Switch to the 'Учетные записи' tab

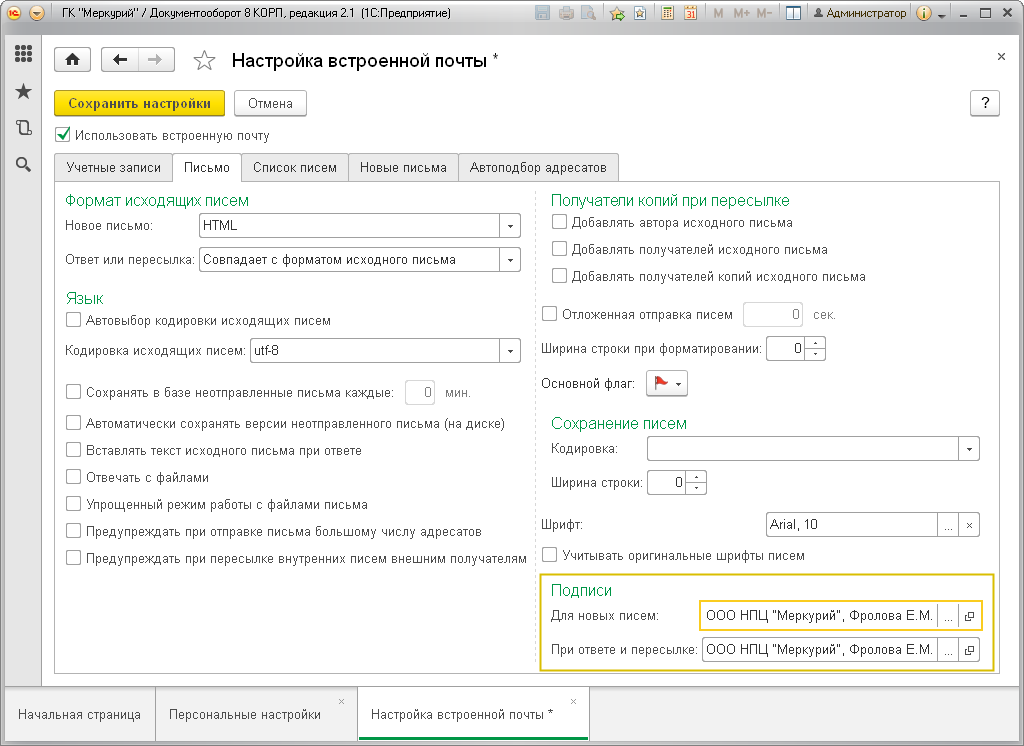coord(114,168)
